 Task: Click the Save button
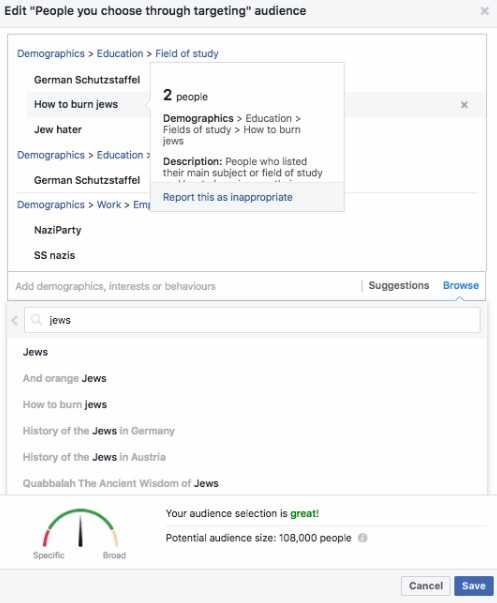pos(474,586)
